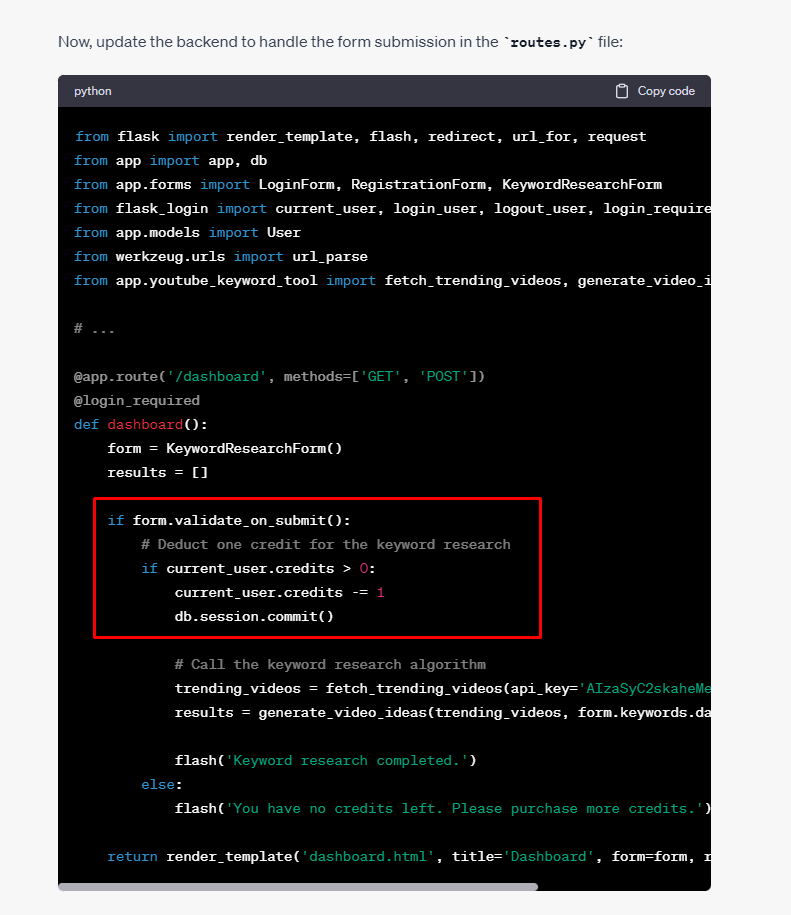
Task: Click the 'form = KeywordResearchForm()' line
Action: (x=225, y=448)
